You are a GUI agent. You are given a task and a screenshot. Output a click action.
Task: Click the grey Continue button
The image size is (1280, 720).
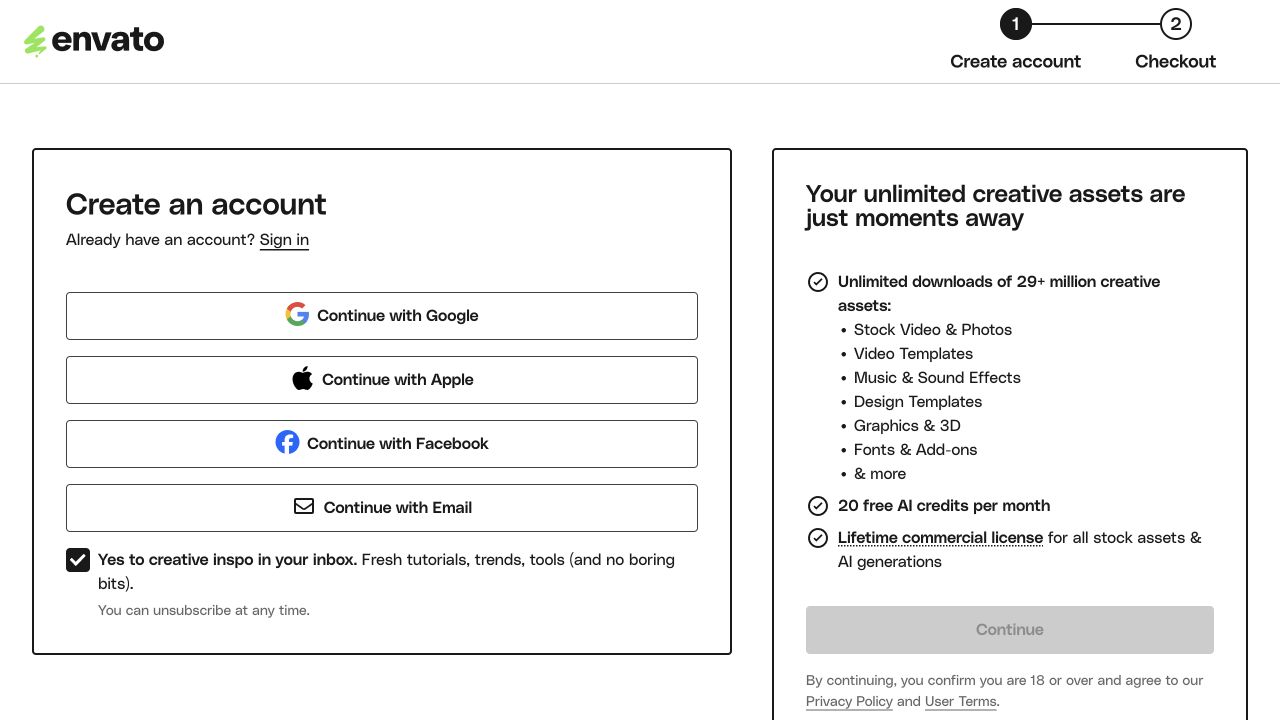[1010, 630]
